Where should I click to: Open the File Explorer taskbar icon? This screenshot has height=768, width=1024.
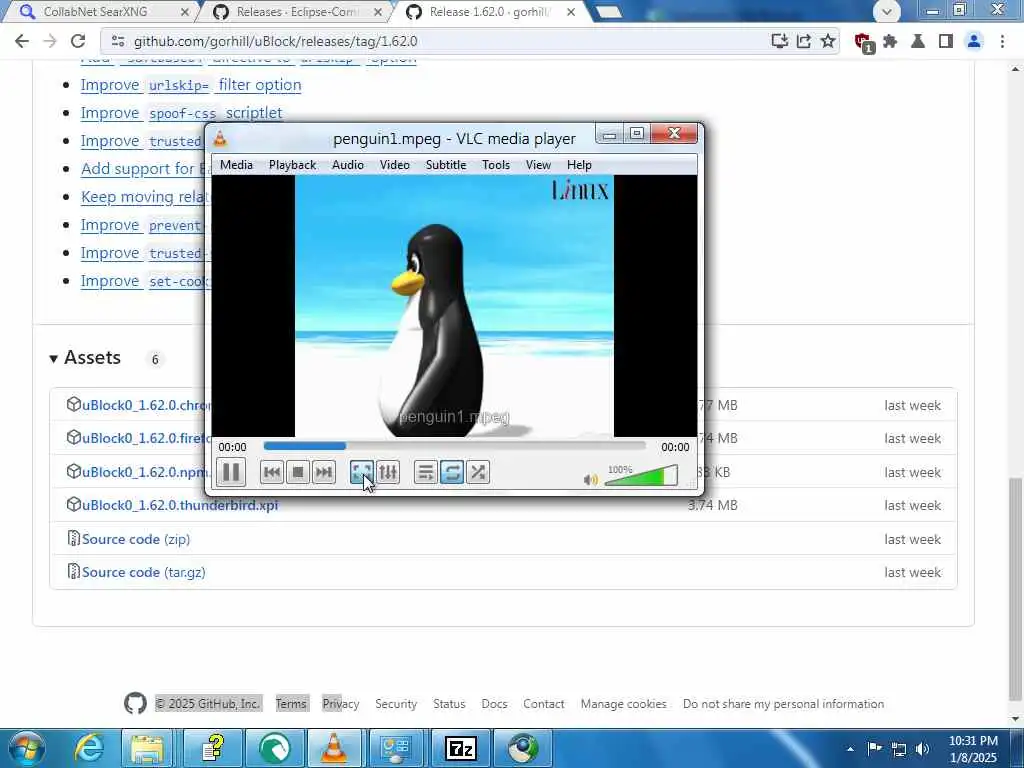tap(147, 748)
